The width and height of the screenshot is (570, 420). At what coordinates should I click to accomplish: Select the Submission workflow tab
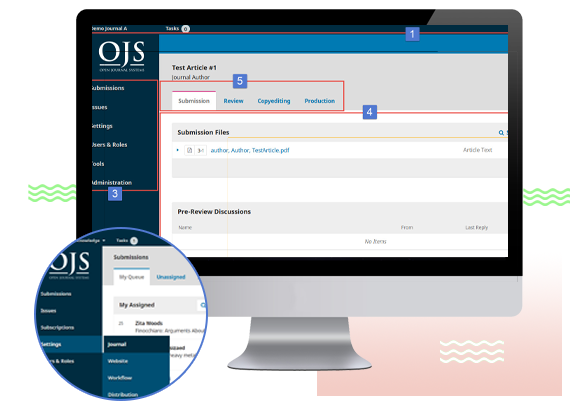194,101
